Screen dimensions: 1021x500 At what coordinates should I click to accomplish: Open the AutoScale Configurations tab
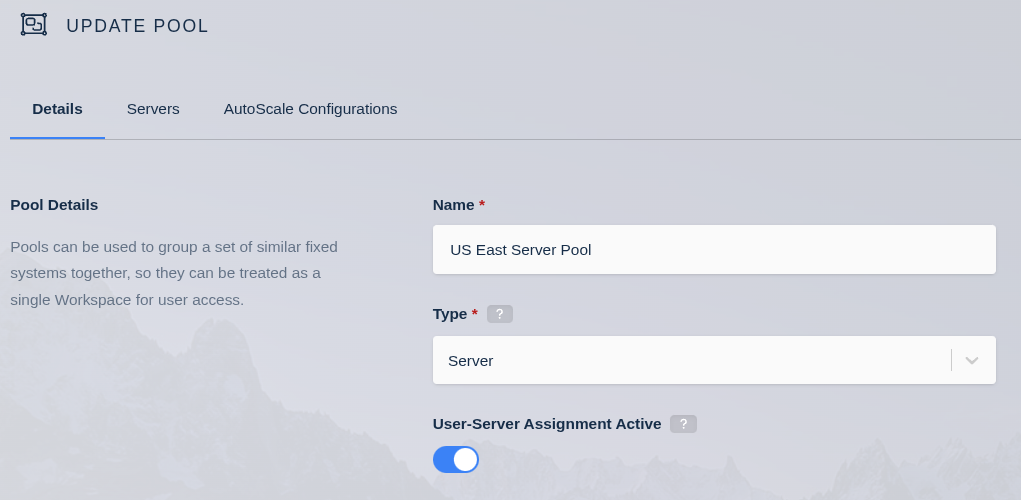[x=310, y=109]
